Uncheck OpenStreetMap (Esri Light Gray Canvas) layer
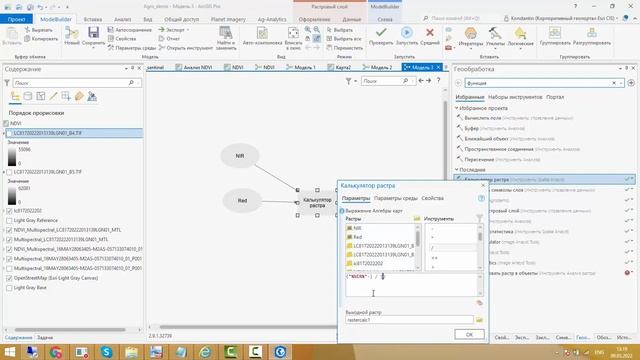 (x=9, y=278)
